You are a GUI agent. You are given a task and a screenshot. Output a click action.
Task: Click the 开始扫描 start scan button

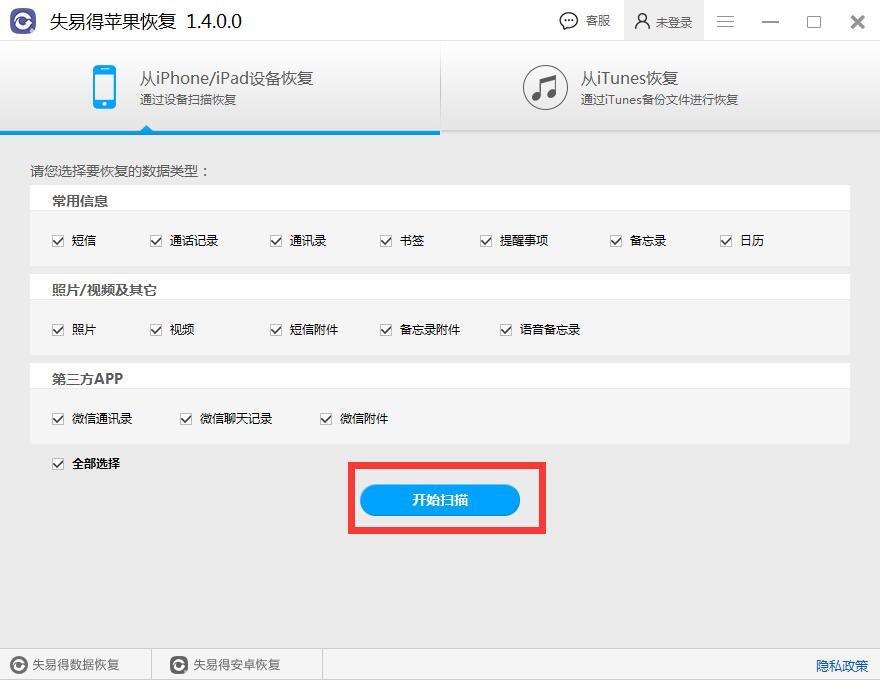tap(440, 500)
